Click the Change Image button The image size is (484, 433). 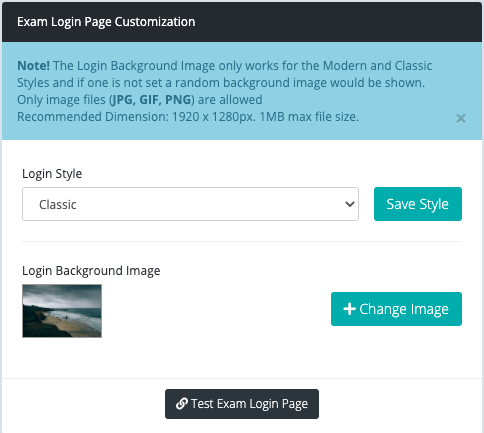point(396,309)
